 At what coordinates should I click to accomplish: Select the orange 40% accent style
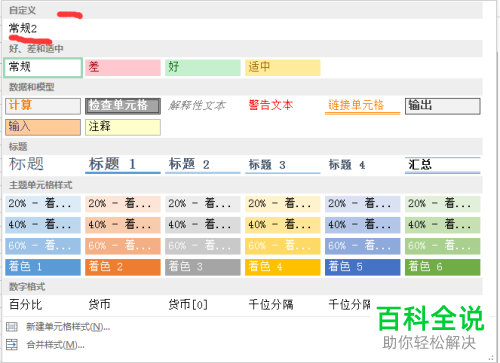pos(123,225)
